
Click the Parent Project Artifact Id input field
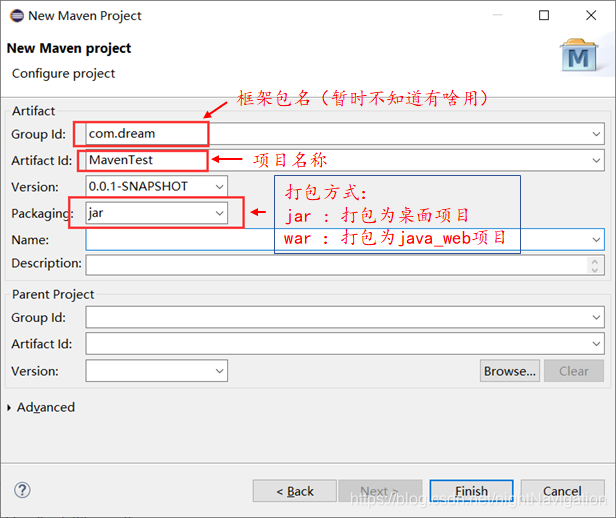[345, 344]
